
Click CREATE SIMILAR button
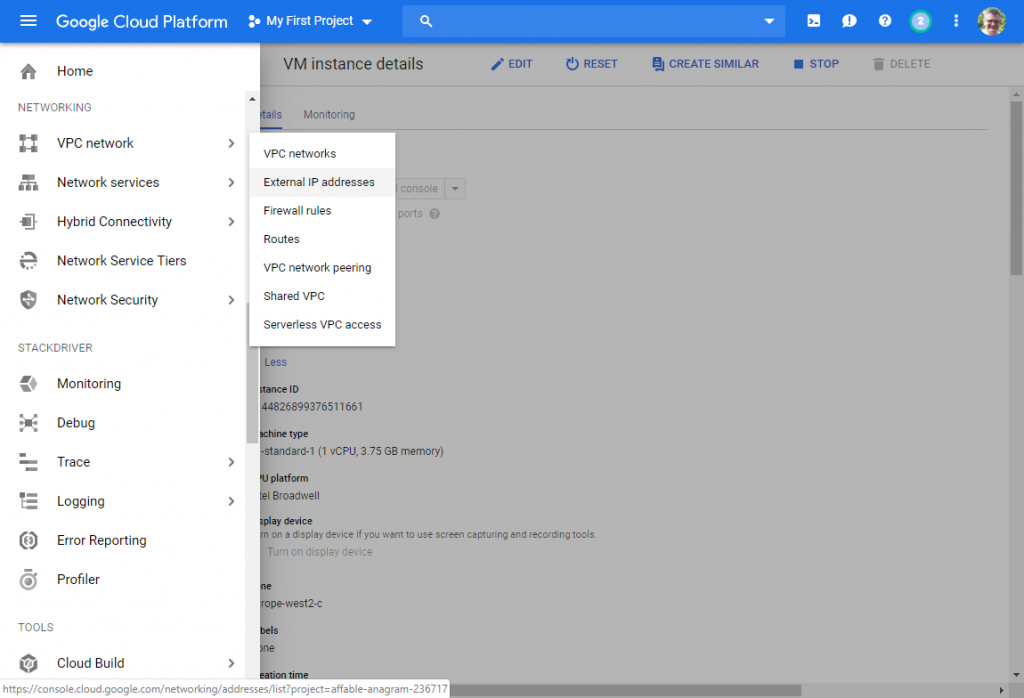point(705,64)
